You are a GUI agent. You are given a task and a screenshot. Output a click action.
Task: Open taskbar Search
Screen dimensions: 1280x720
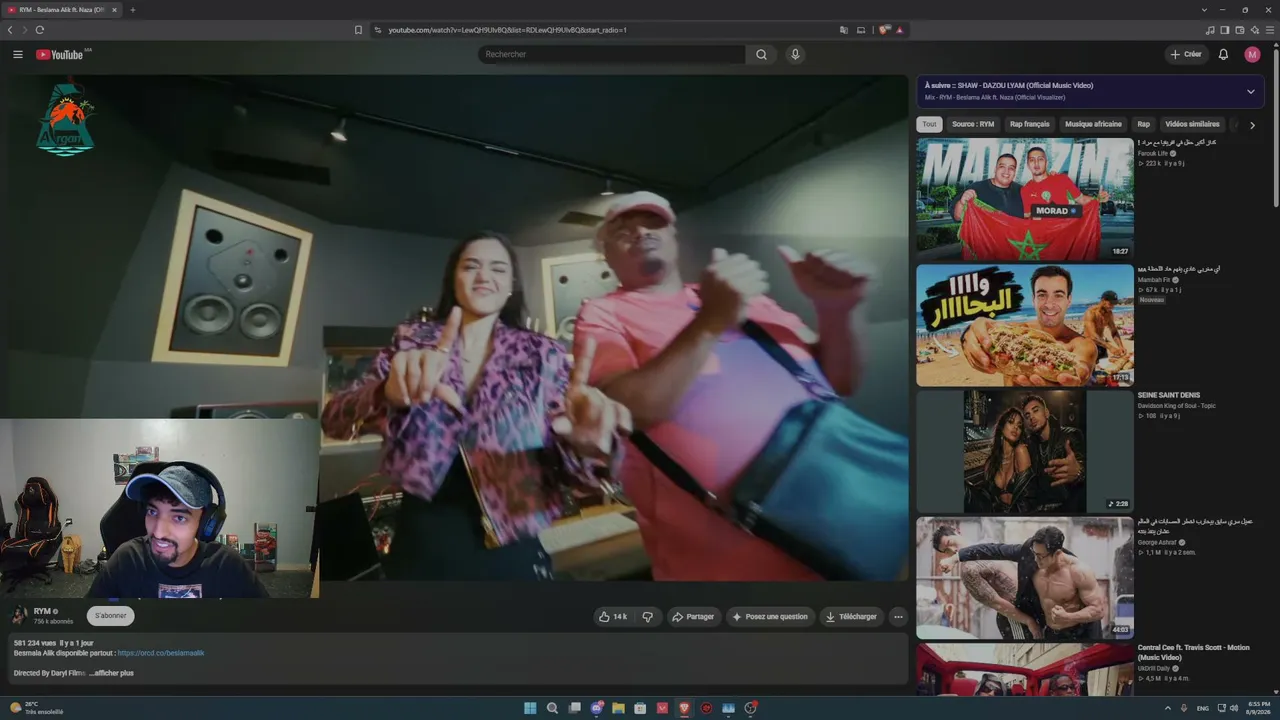coord(552,708)
